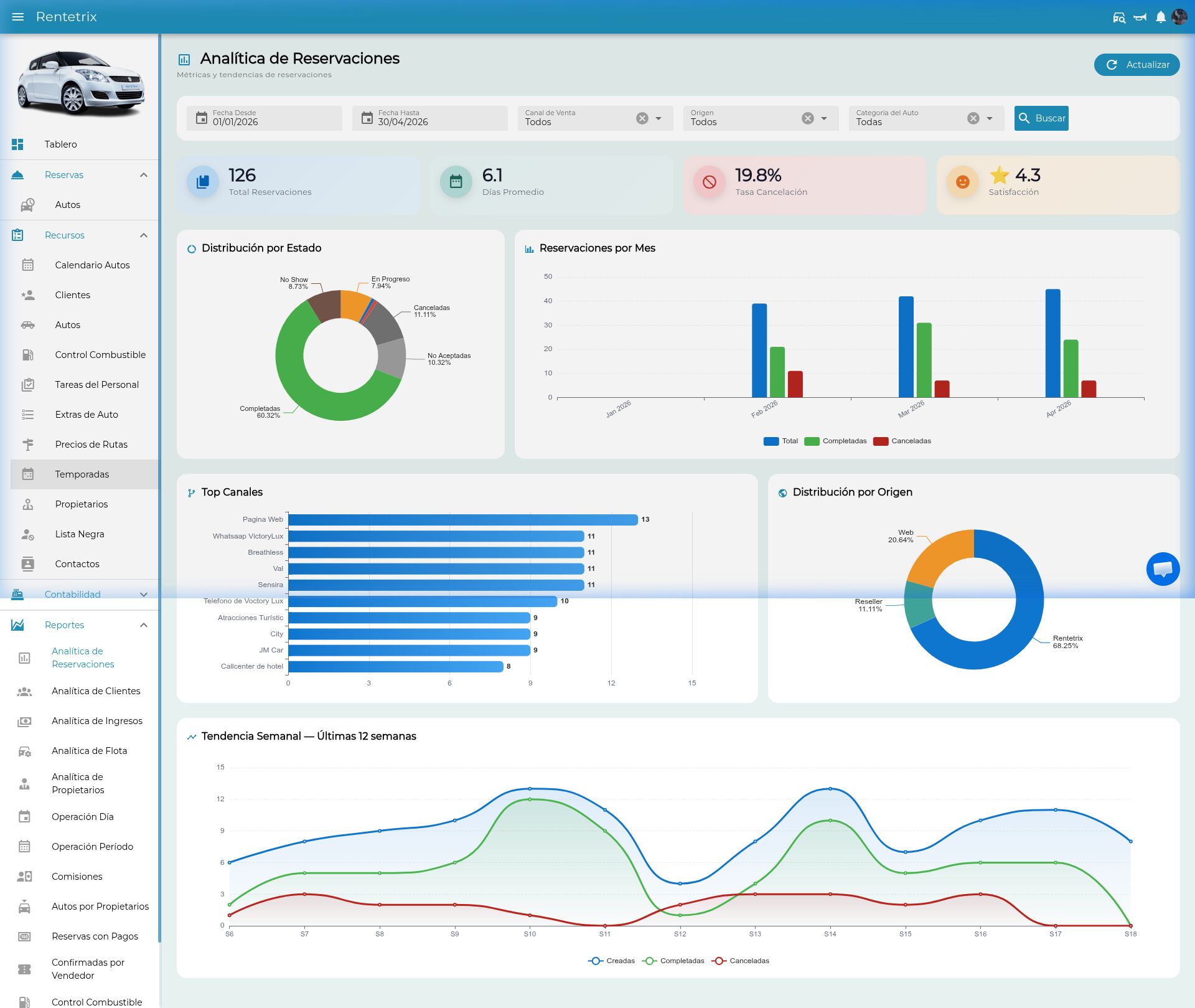Click the Buscar button

1041,118
